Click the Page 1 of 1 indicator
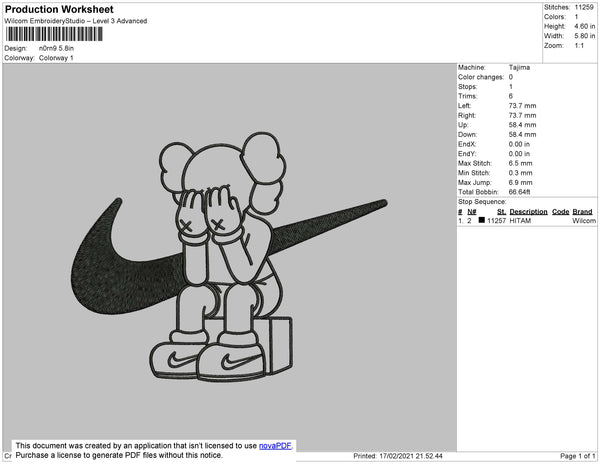Image resolution: width=600 pixels, height=464 pixels. coord(577,456)
